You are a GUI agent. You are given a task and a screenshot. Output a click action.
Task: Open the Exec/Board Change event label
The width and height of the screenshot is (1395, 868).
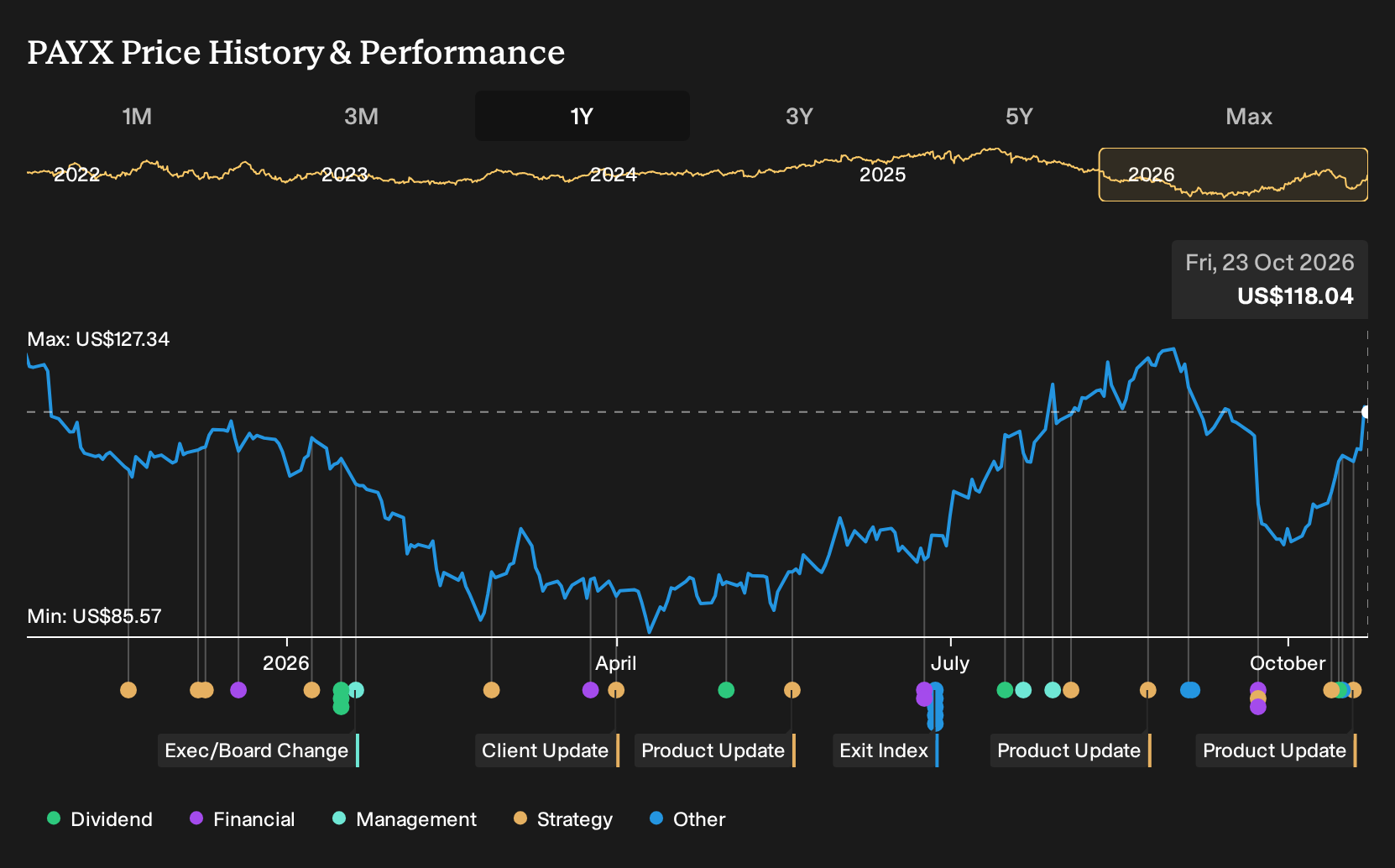[x=259, y=750]
